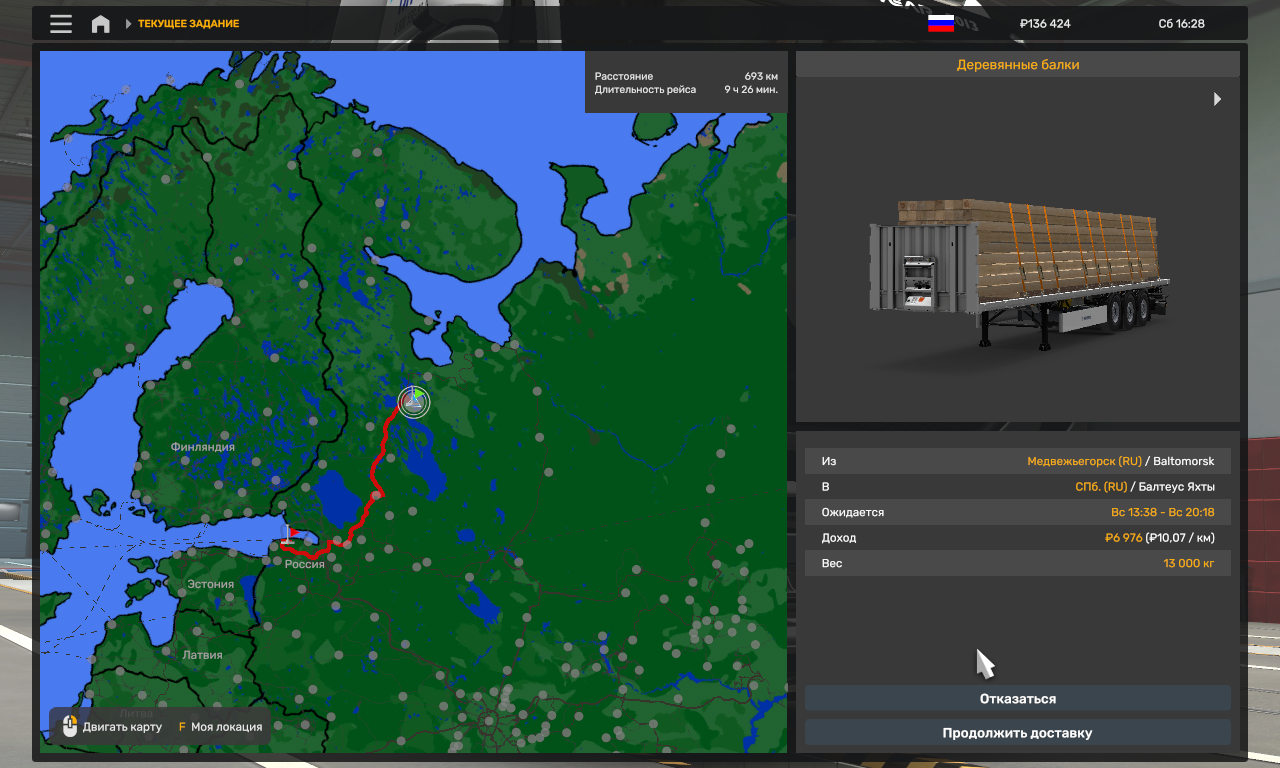Click the wooden beams trailer preview
This screenshot has width=1280, height=768.
1018,275
